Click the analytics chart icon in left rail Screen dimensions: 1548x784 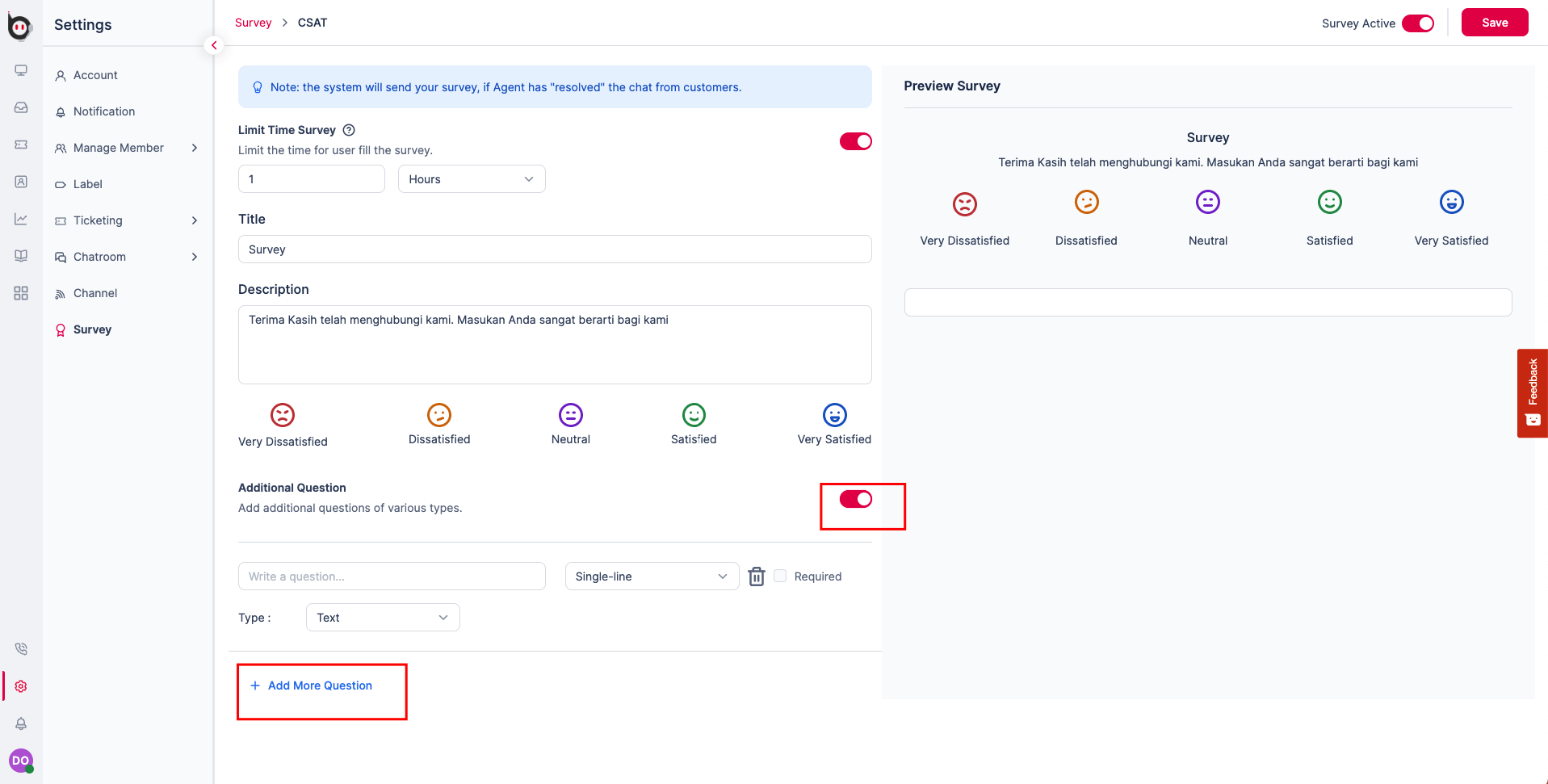(x=21, y=219)
